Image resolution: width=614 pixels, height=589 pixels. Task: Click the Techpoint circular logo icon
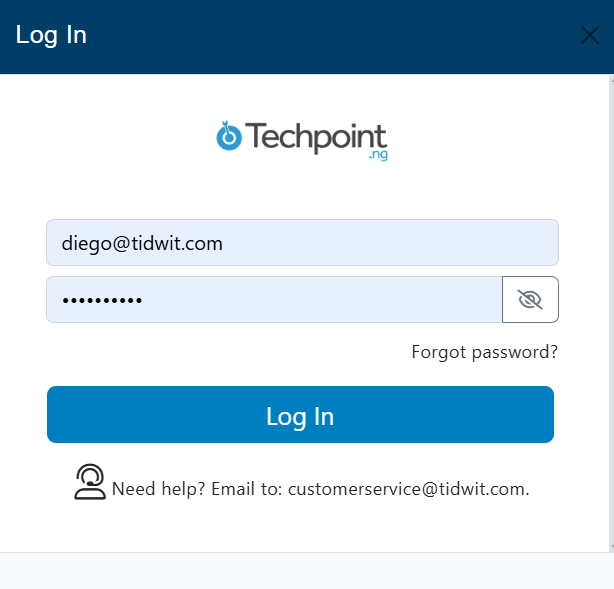point(229,137)
